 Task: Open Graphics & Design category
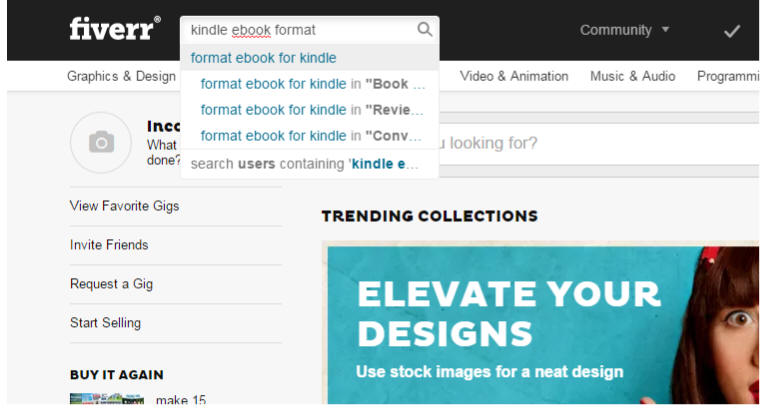pos(121,76)
